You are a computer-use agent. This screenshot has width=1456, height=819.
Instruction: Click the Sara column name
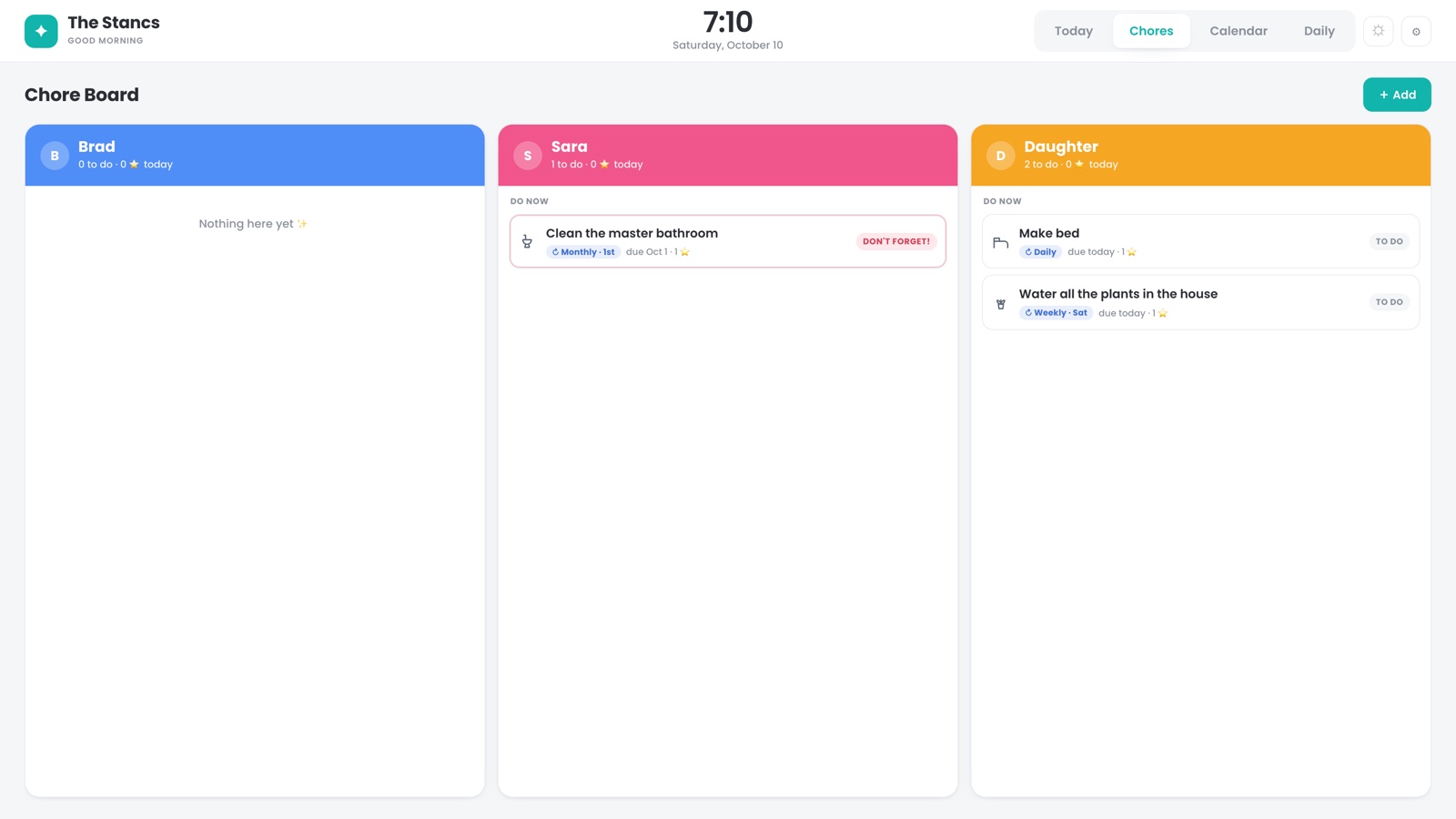click(x=570, y=147)
